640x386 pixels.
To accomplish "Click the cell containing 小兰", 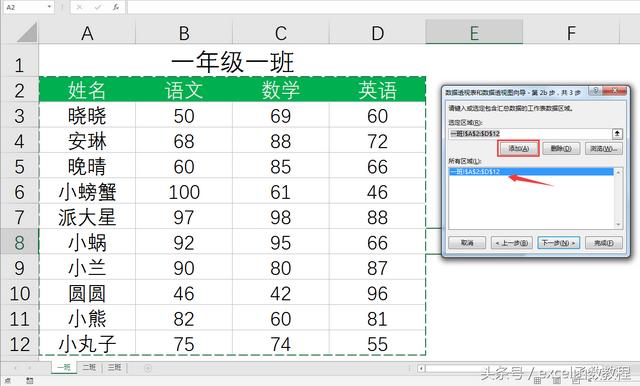I will click(87, 268).
